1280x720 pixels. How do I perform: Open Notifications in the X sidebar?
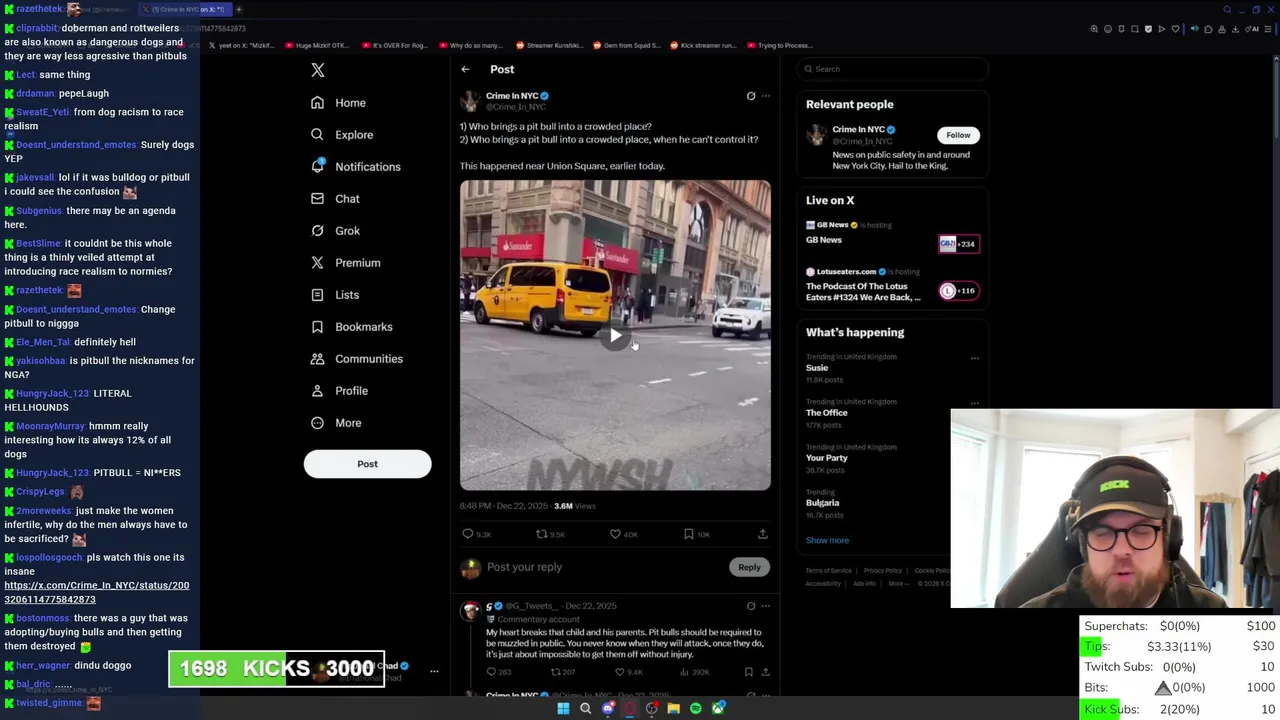point(355,167)
